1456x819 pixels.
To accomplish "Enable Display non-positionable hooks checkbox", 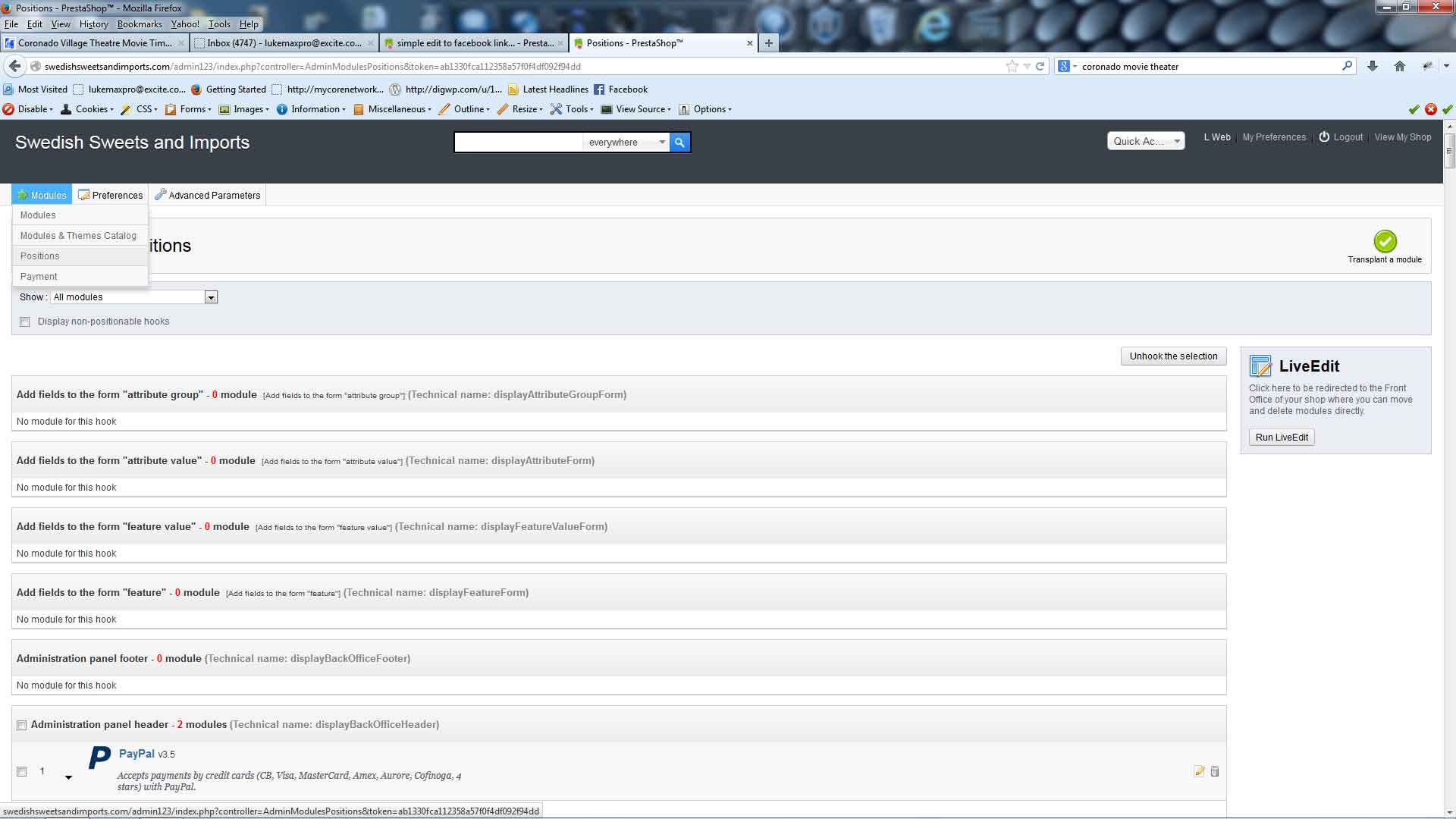I will click(25, 322).
